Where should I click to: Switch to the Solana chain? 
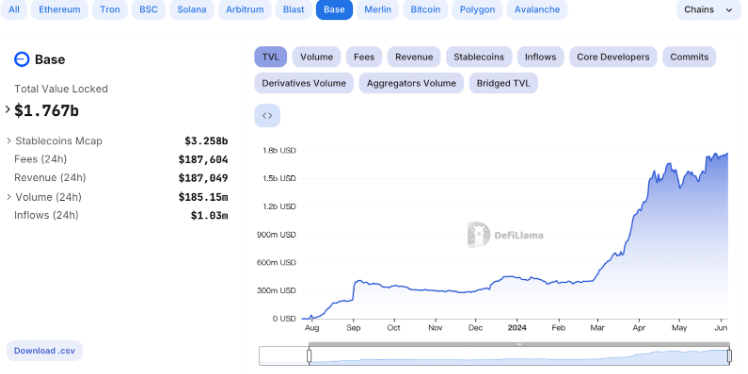[192, 10]
